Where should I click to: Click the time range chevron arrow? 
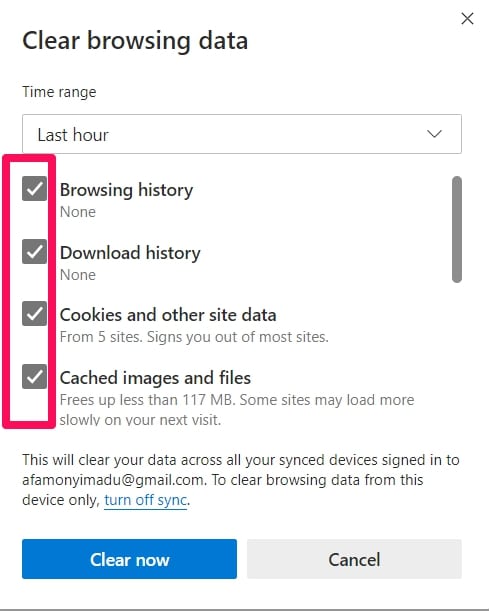(x=434, y=134)
